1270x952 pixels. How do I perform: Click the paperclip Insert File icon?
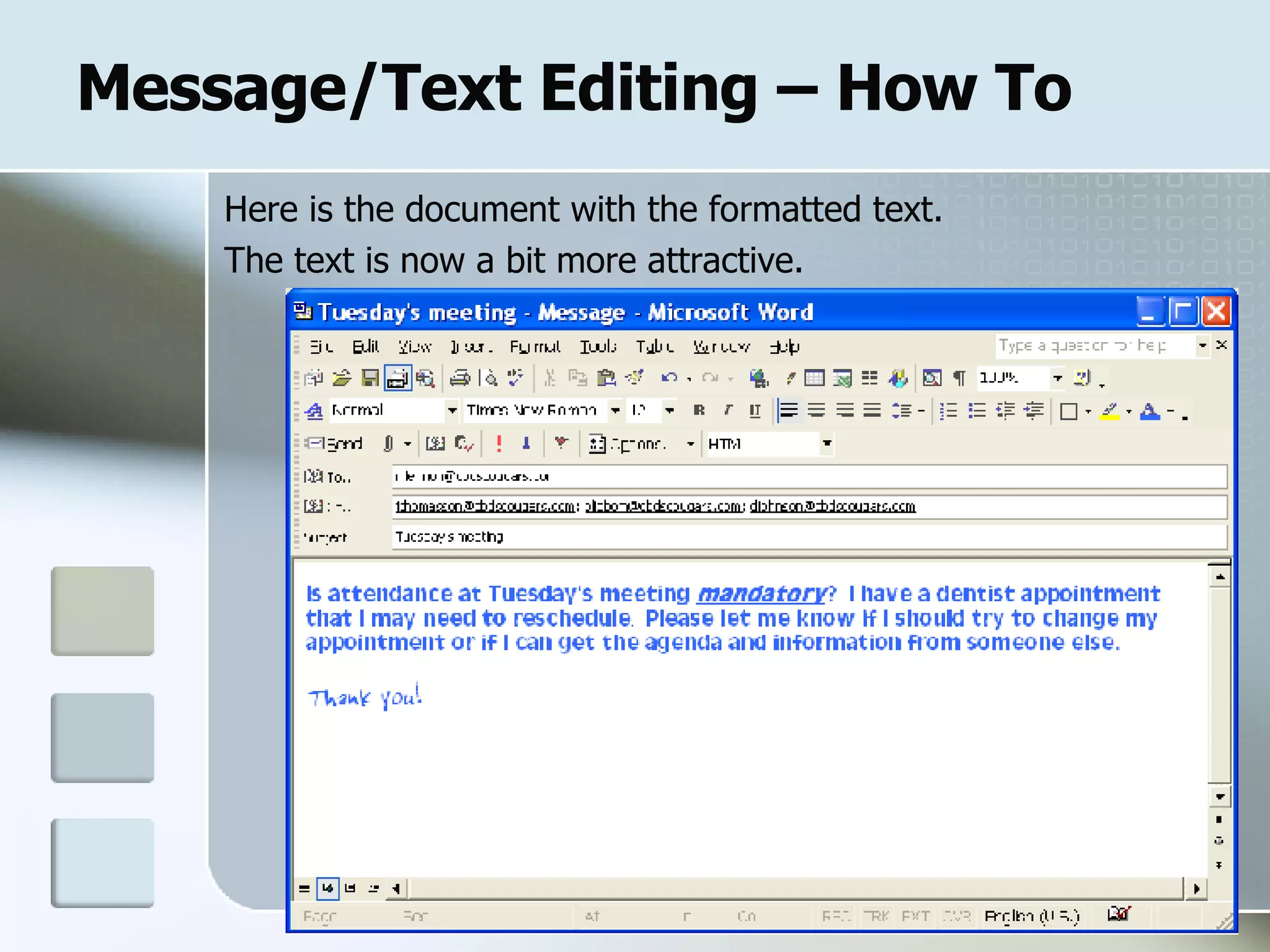pos(388,444)
